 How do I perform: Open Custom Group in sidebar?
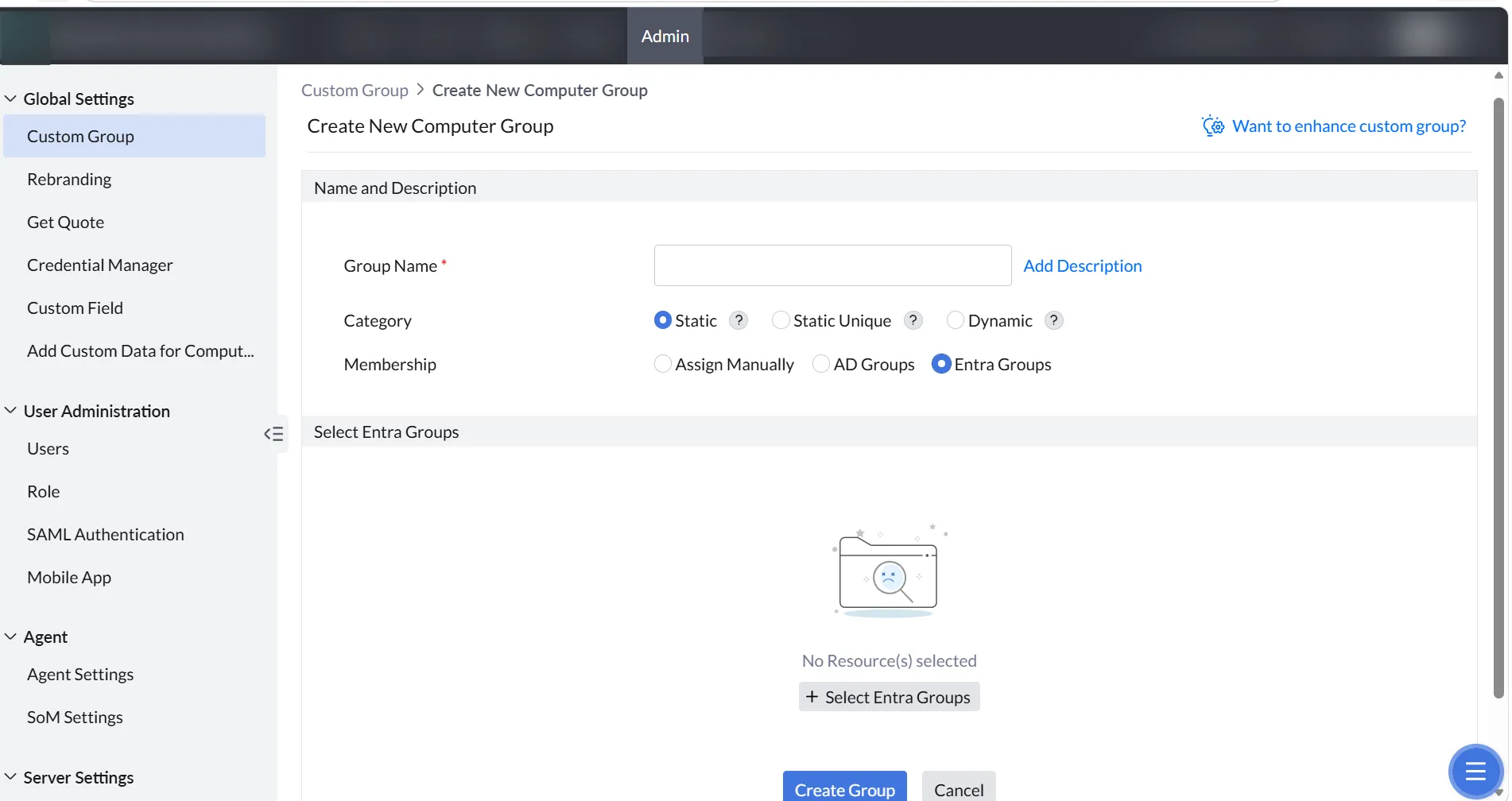pos(134,136)
